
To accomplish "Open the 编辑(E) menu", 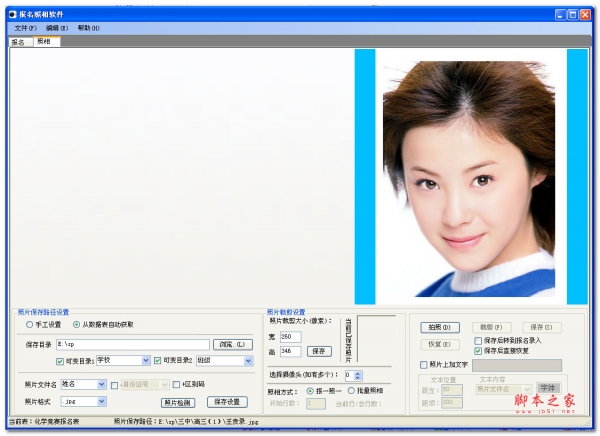I will (57, 28).
